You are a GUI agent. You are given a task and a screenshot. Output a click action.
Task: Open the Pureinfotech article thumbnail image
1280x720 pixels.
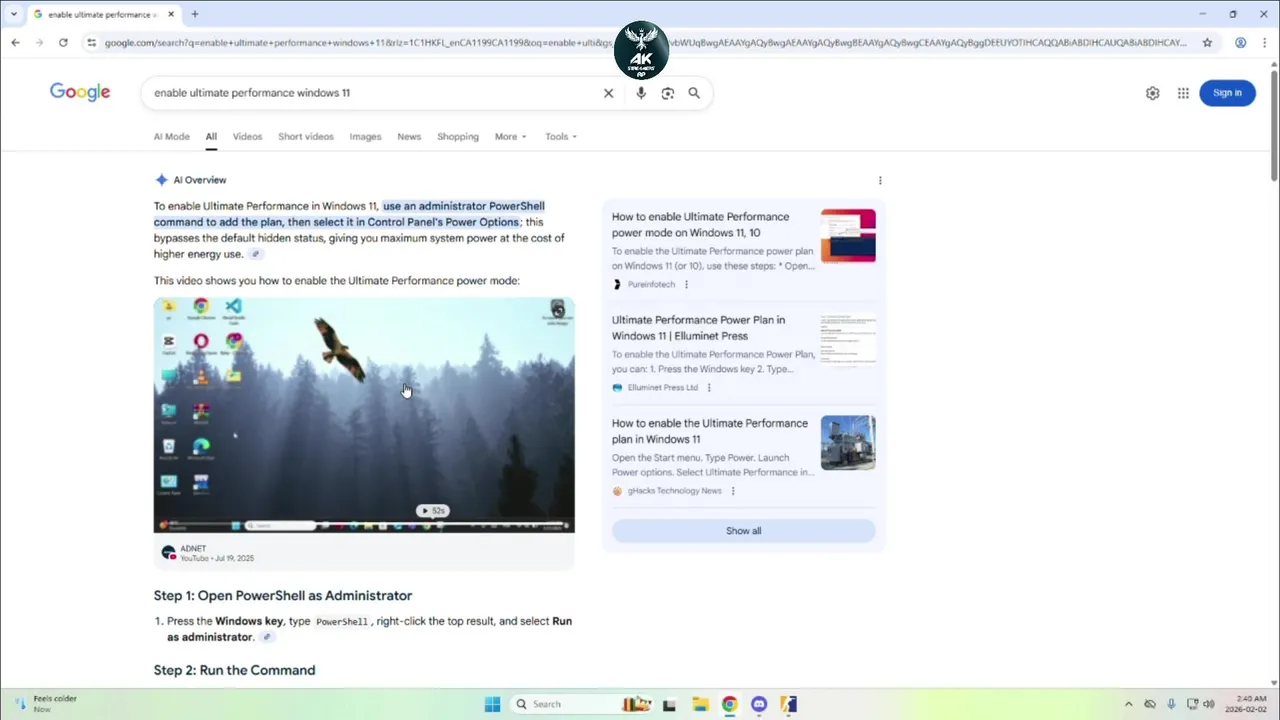pyautogui.click(x=848, y=236)
